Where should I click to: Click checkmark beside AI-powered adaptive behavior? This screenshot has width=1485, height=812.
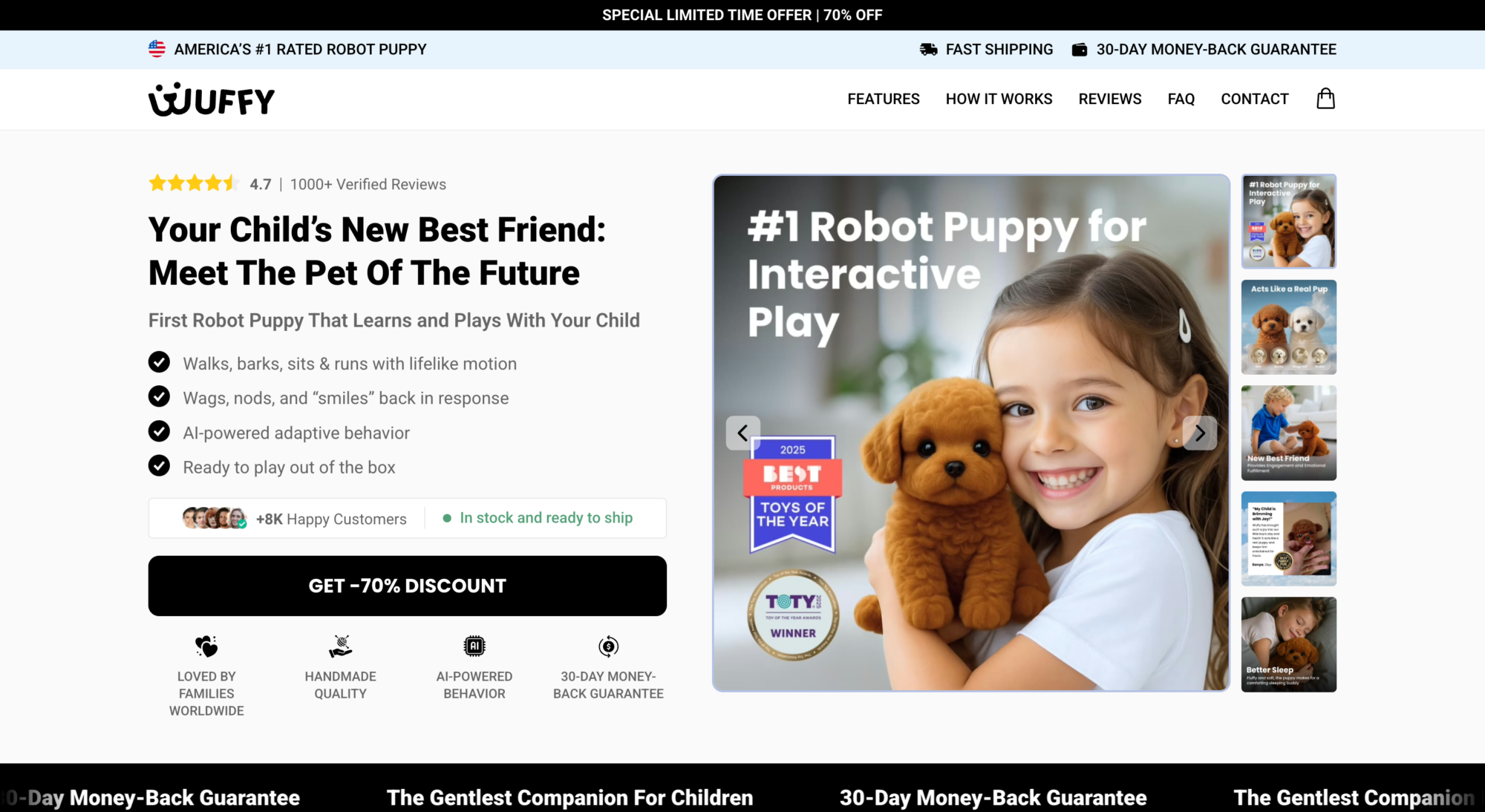(x=159, y=431)
